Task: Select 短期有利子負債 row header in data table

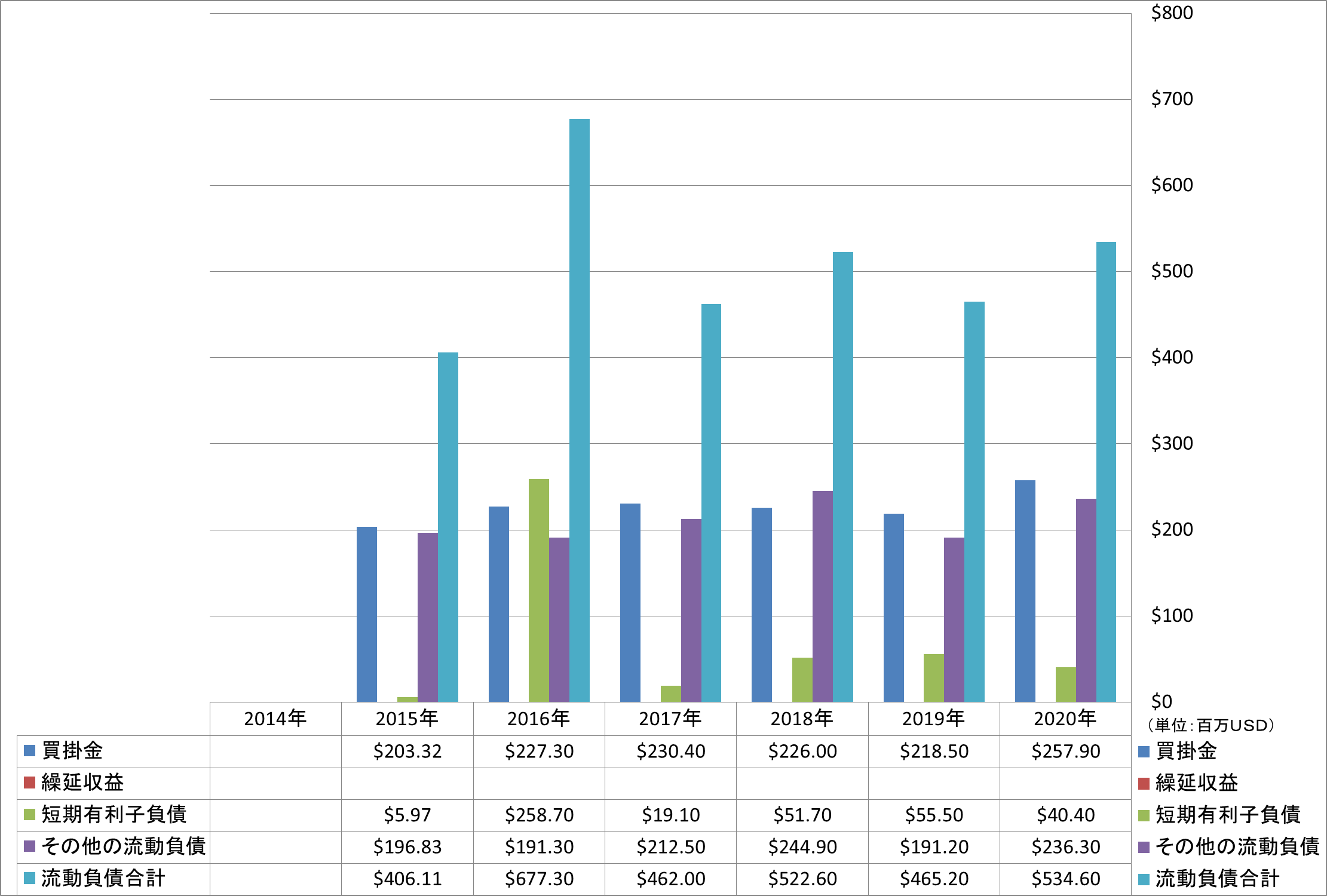Action: point(114,815)
